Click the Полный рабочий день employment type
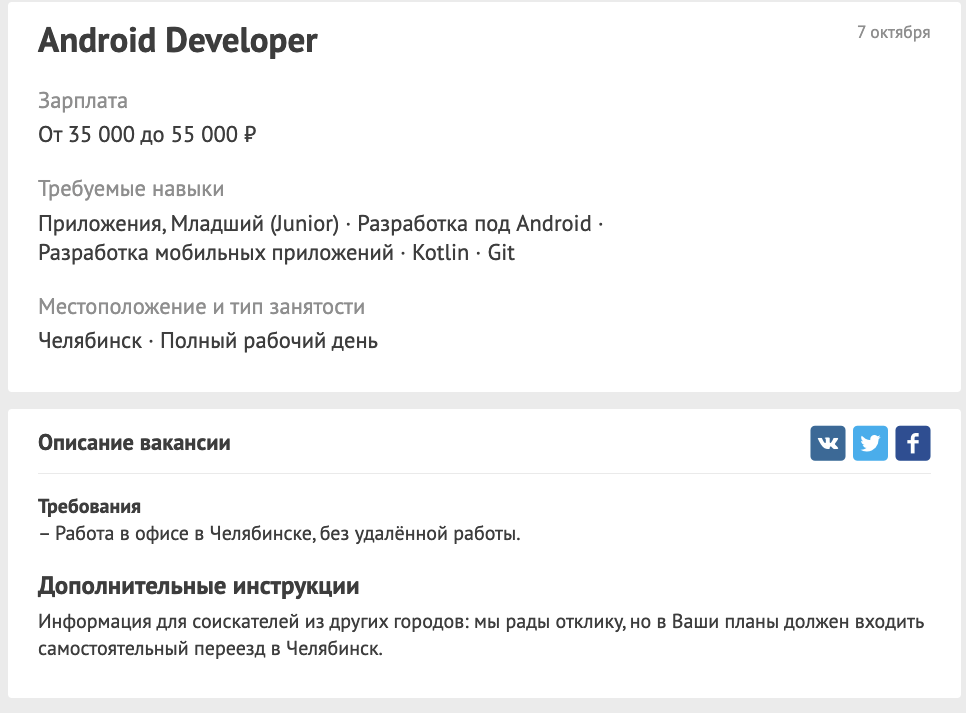Screen dimensions: 966x713 pyautogui.click(x=269, y=341)
